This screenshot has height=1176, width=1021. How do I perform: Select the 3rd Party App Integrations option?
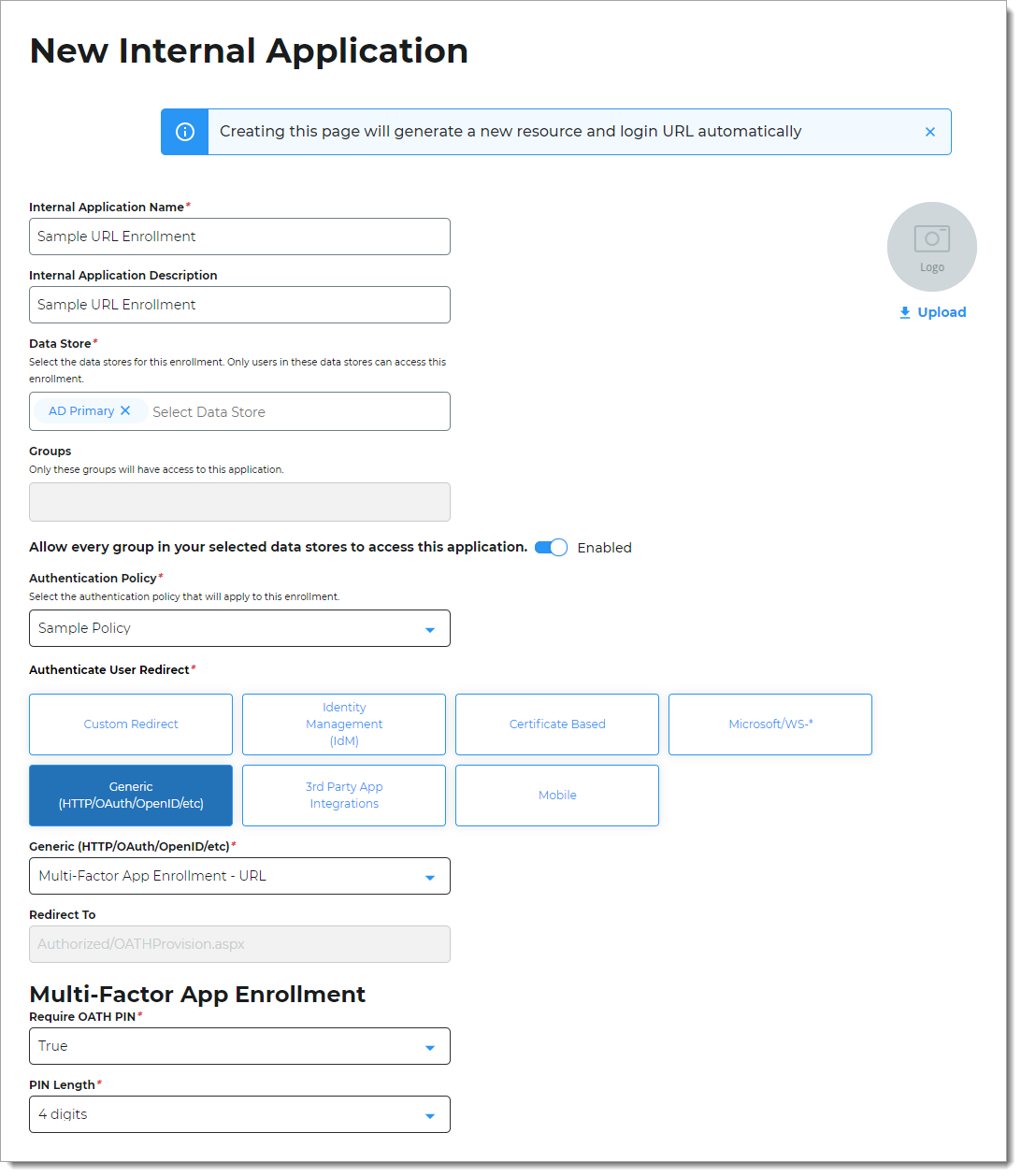click(x=343, y=795)
